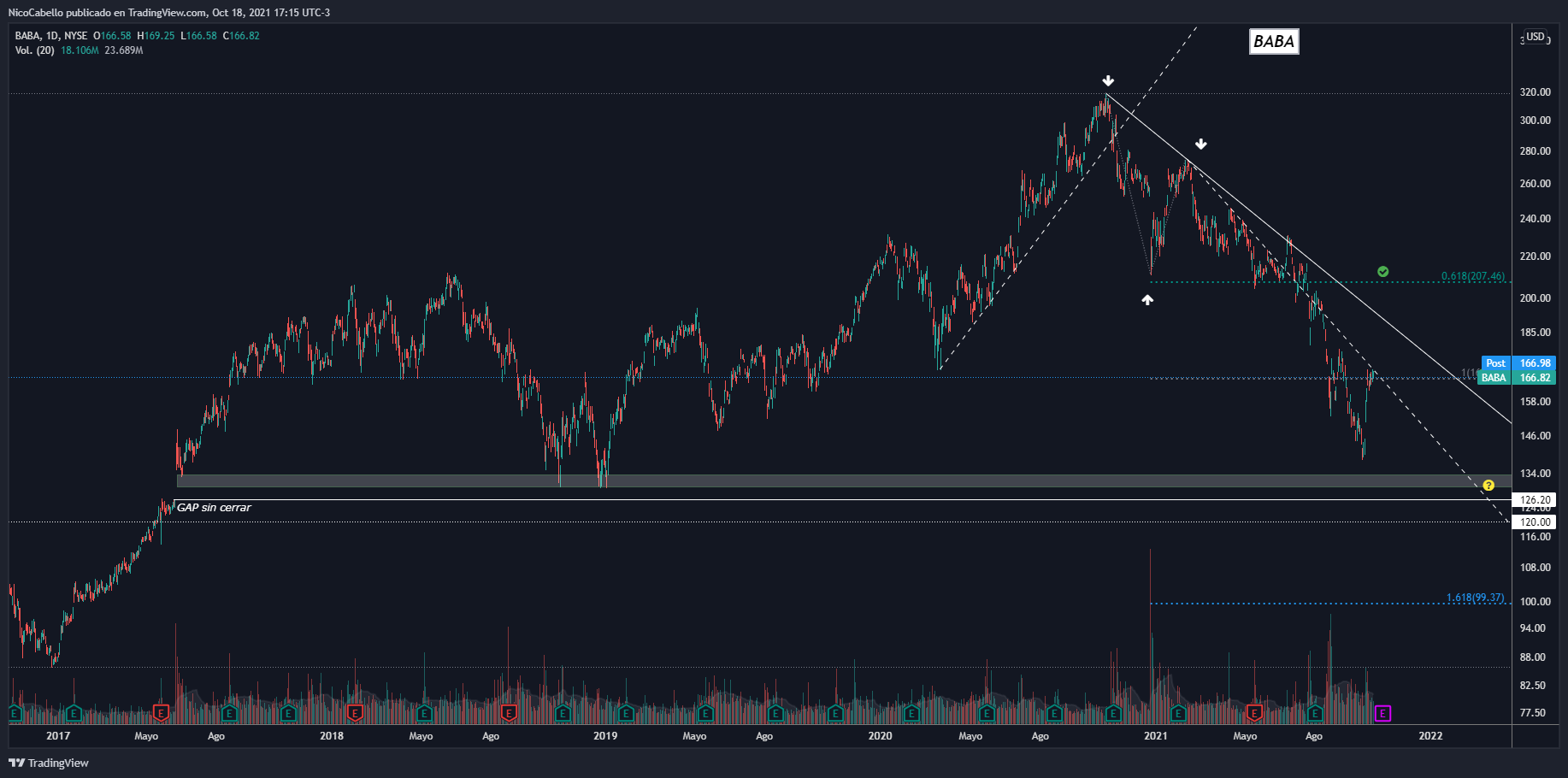
Task: Click the 120.00 price line label
Action: point(1536,522)
